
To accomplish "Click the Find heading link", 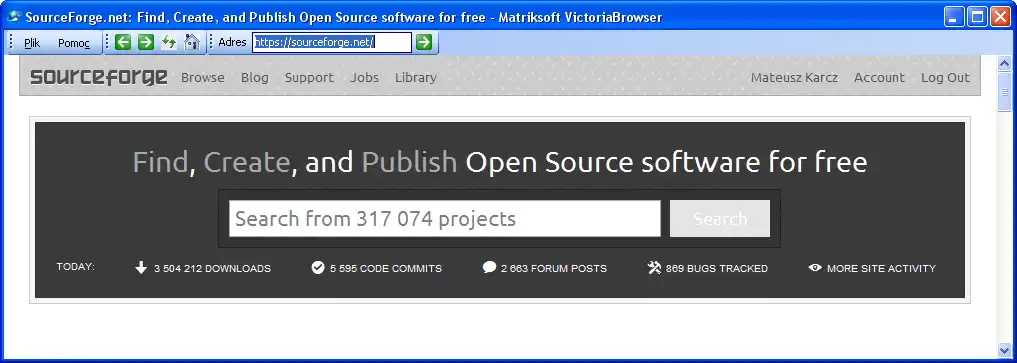I will 160,161.
